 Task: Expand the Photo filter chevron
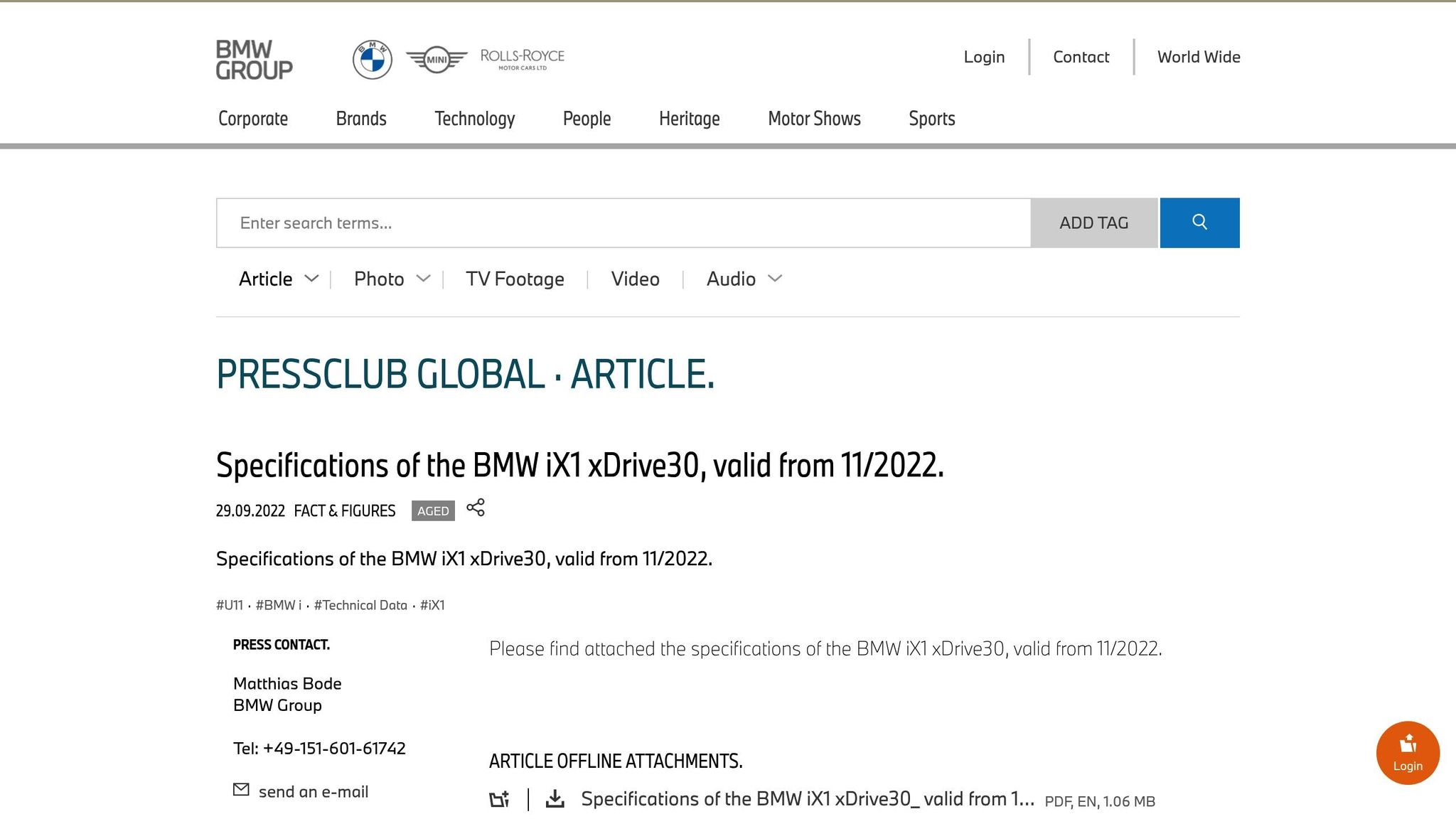tap(423, 279)
